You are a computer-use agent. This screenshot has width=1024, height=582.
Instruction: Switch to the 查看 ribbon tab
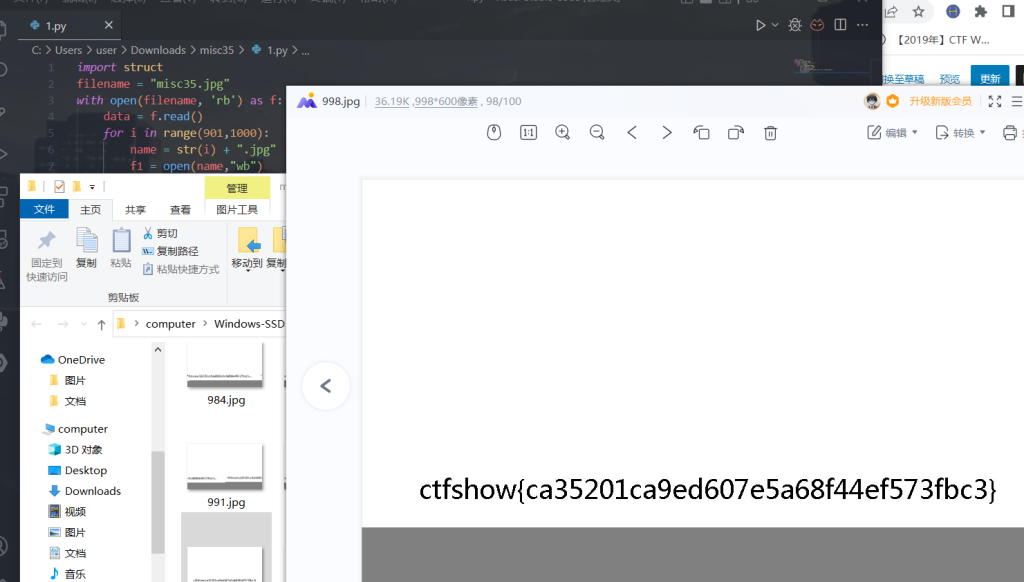[180, 209]
